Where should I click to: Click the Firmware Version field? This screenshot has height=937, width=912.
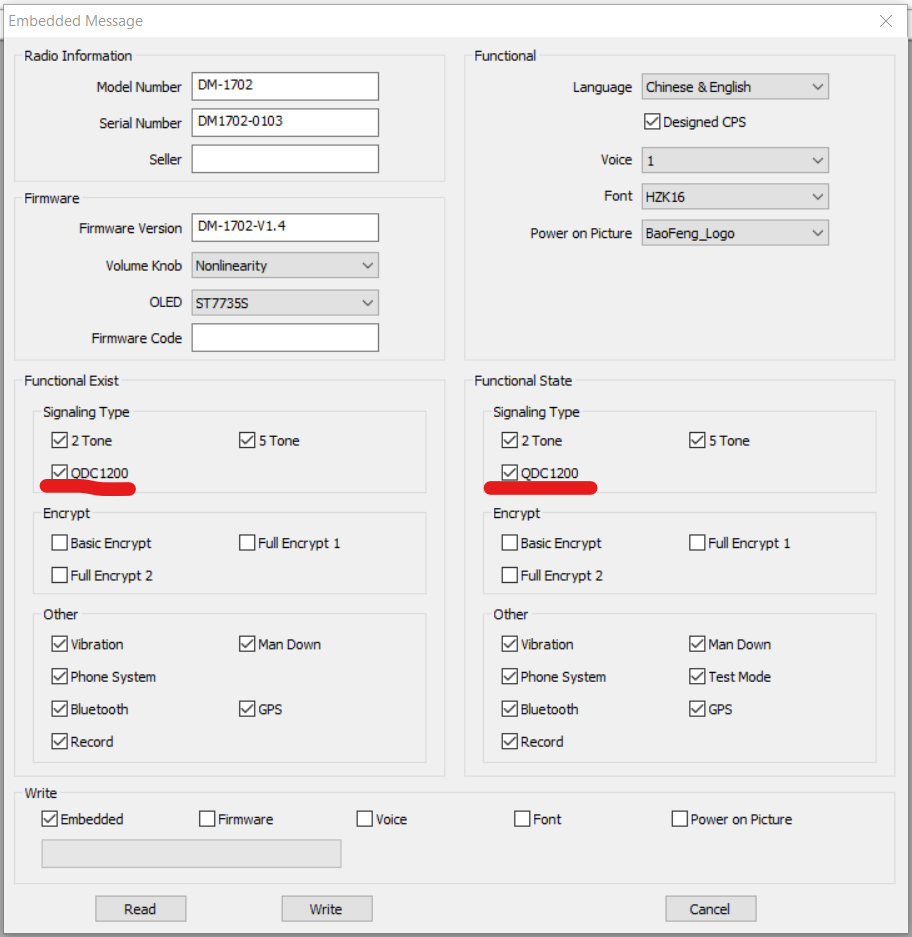285,228
